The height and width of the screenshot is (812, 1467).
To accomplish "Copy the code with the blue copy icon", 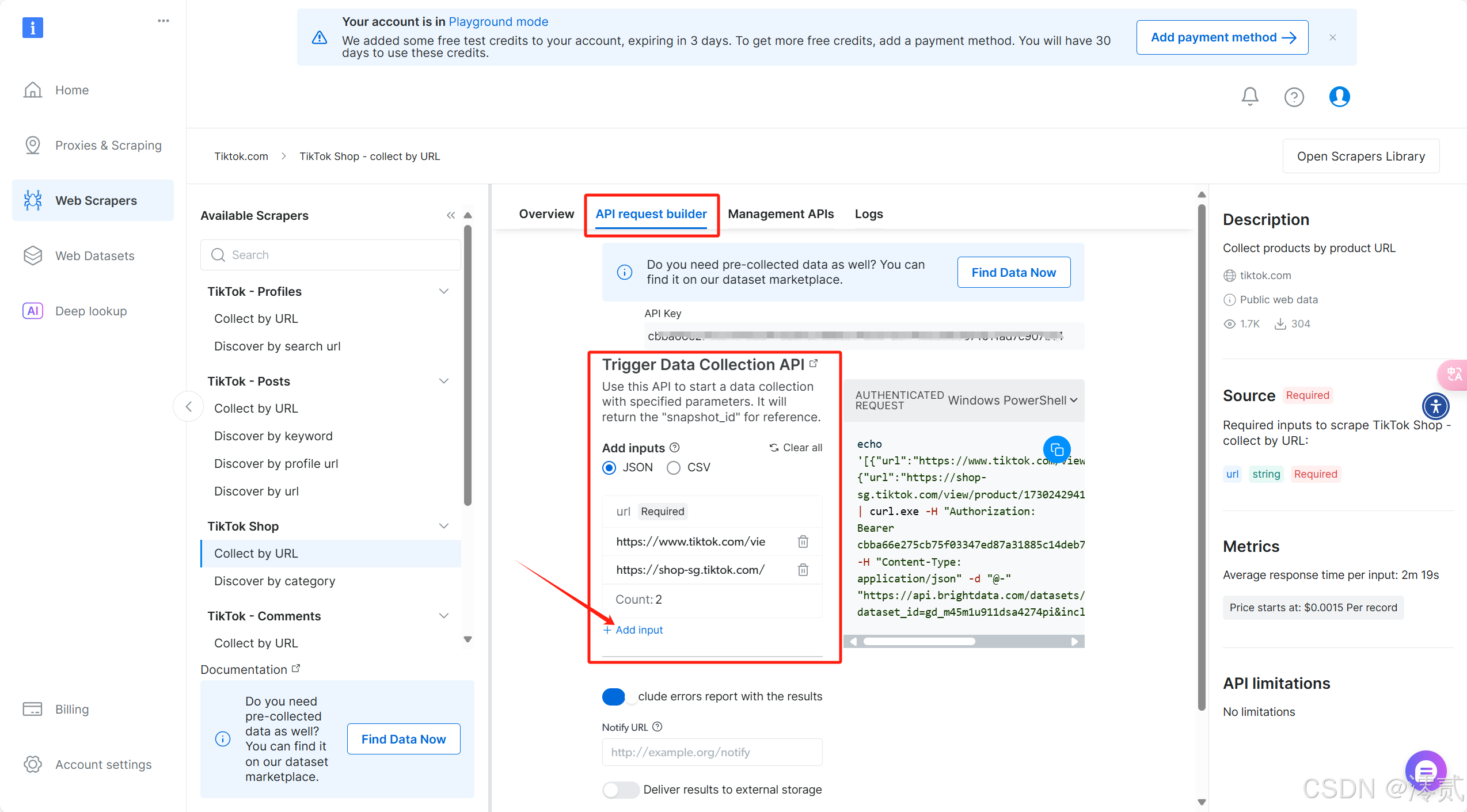I will click(1056, 449).
